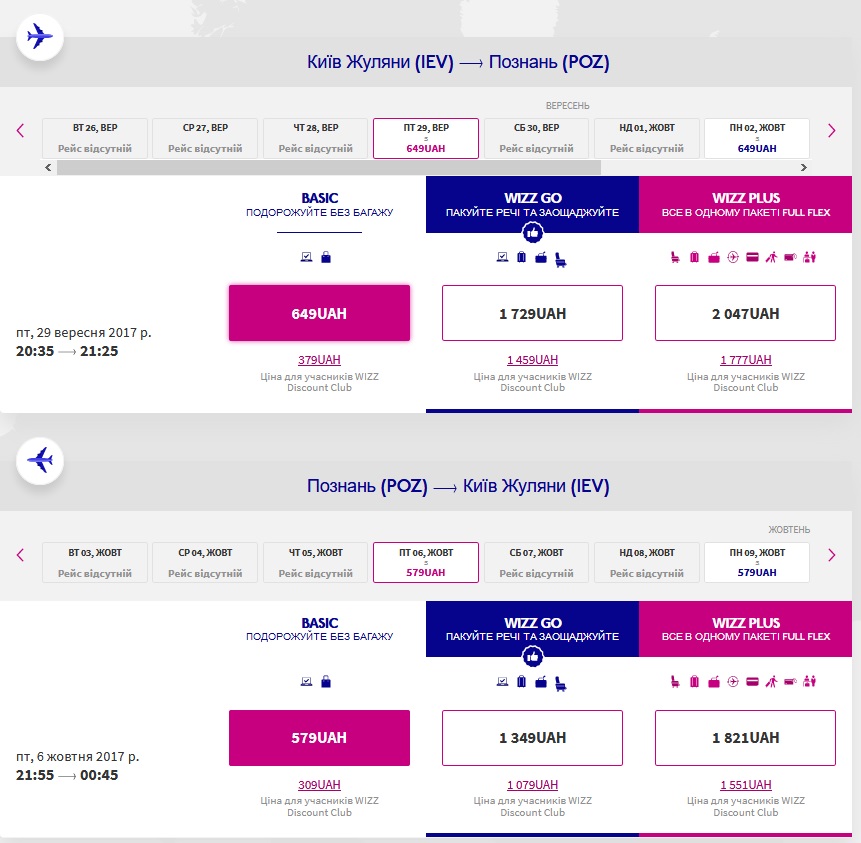This screenshot has height=843, width=861.
Task: Choose return BASIC fare 579UAH
Action: (x=319, y=737)
